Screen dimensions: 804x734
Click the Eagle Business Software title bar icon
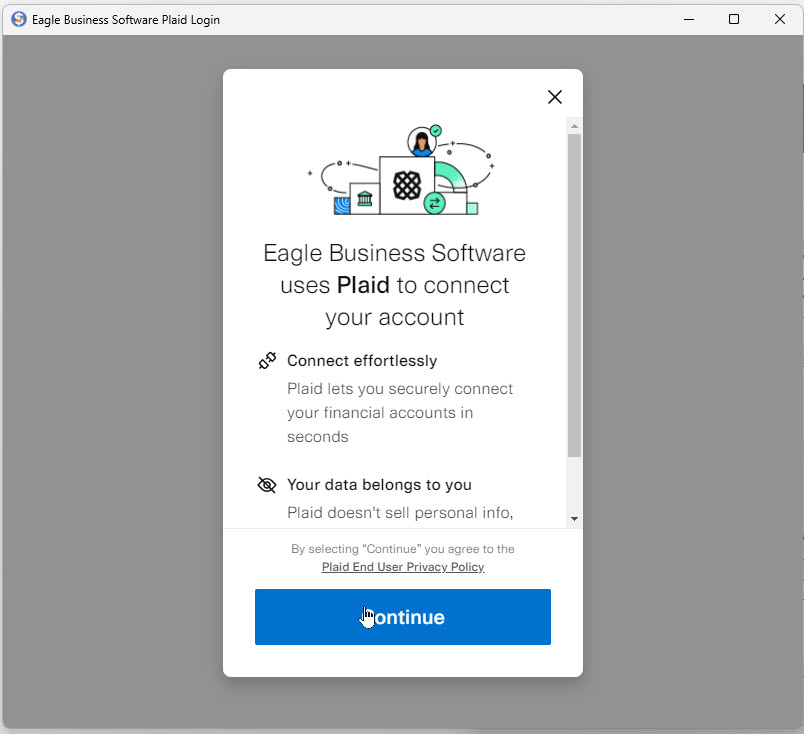(18, 19)
